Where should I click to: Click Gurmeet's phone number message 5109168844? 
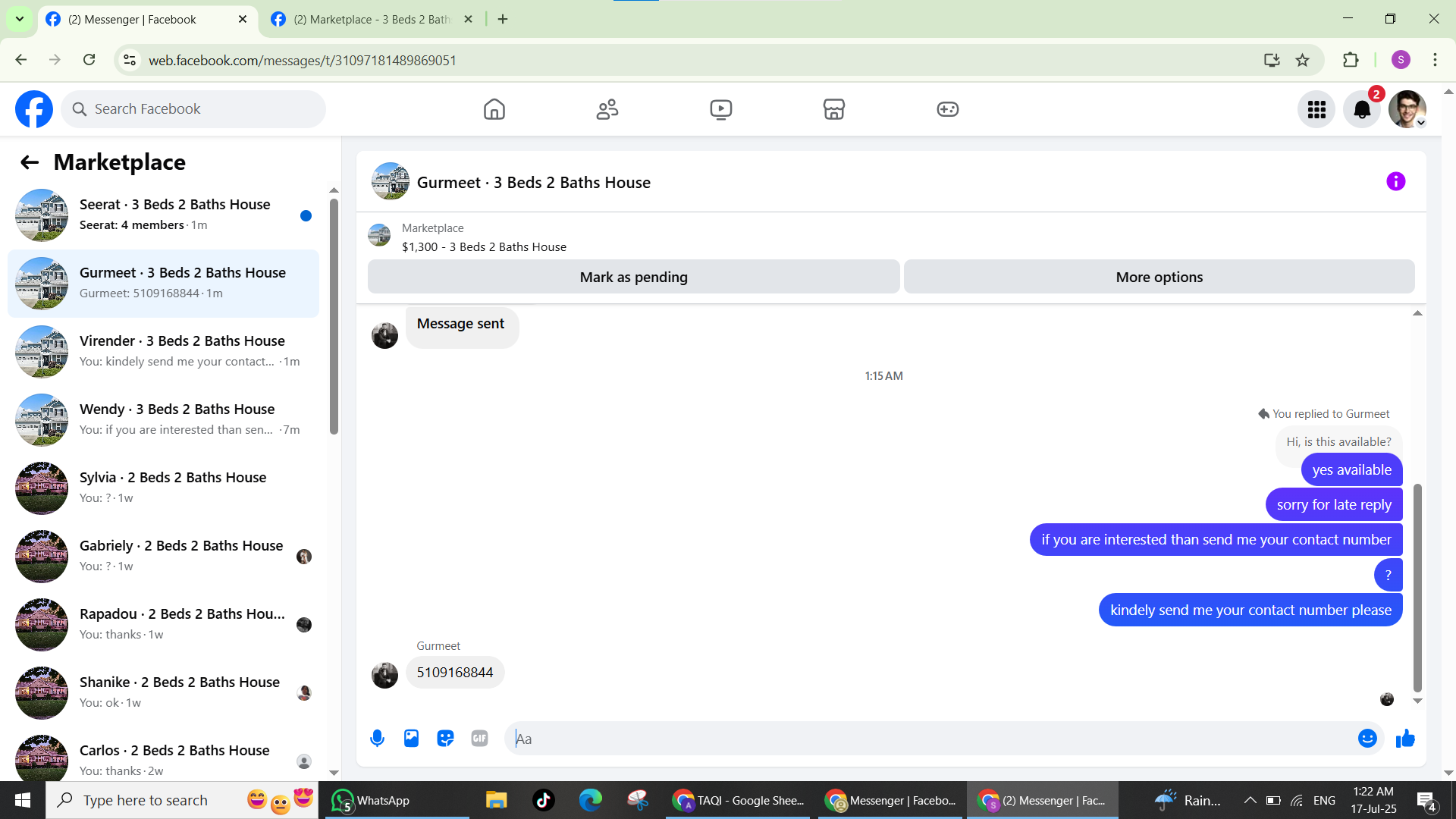click(x=455, y=673)
